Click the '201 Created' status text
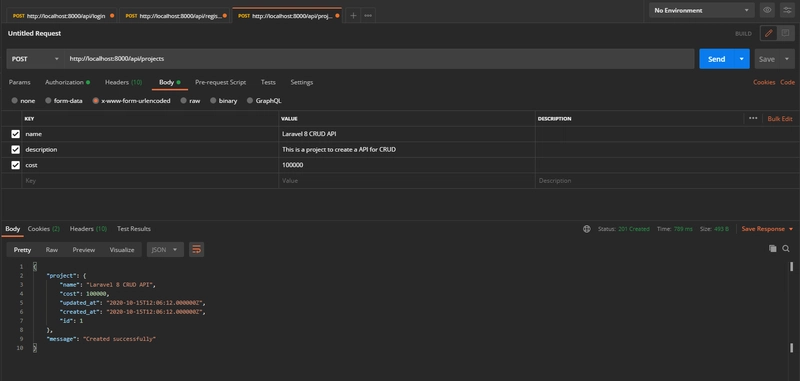Image resolution: width=800 pixels, height=381 pixels. [634, 229]
